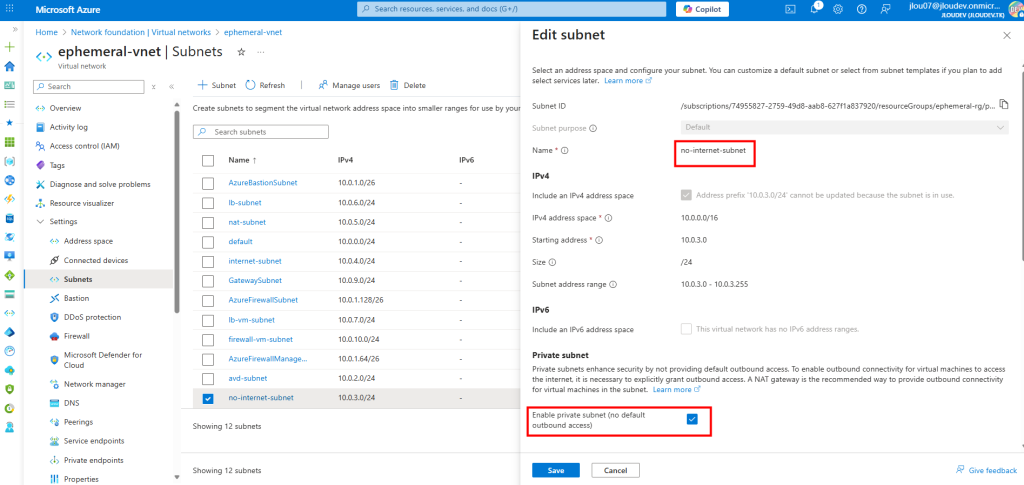Sort subnets by Name column

[x=242, y=161]
